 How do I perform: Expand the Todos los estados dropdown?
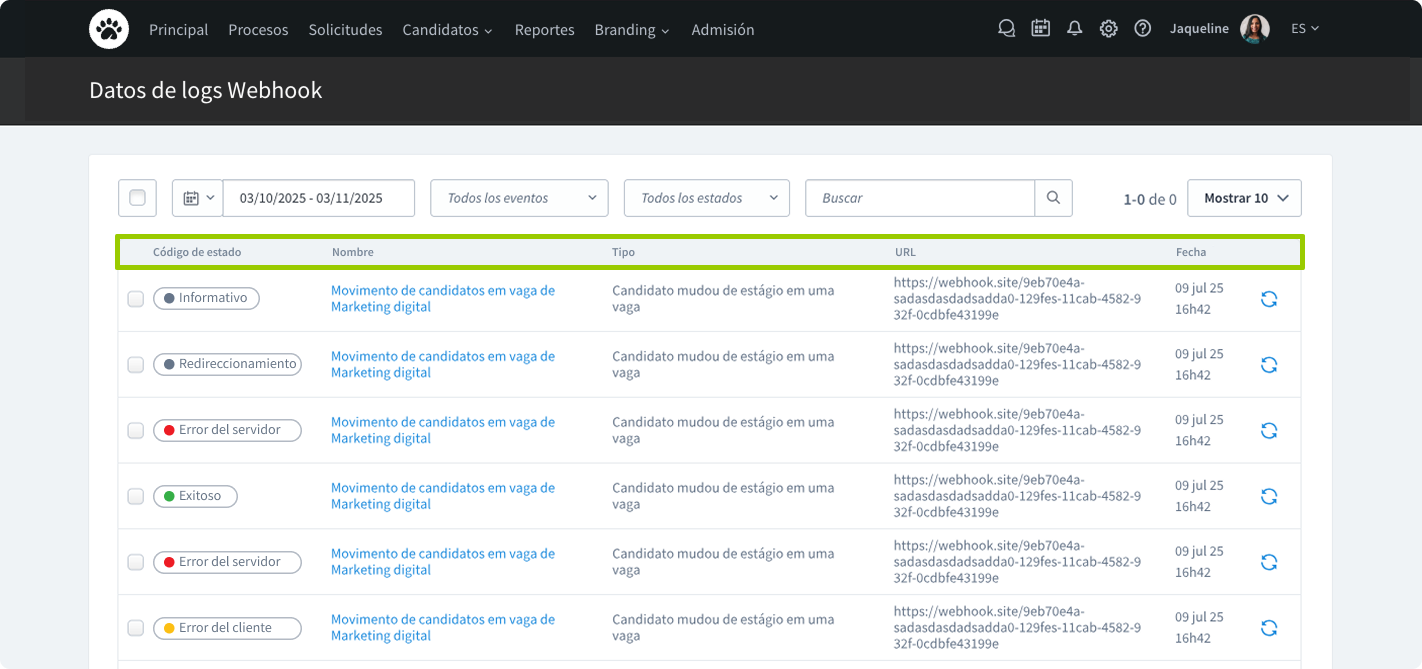706,197
